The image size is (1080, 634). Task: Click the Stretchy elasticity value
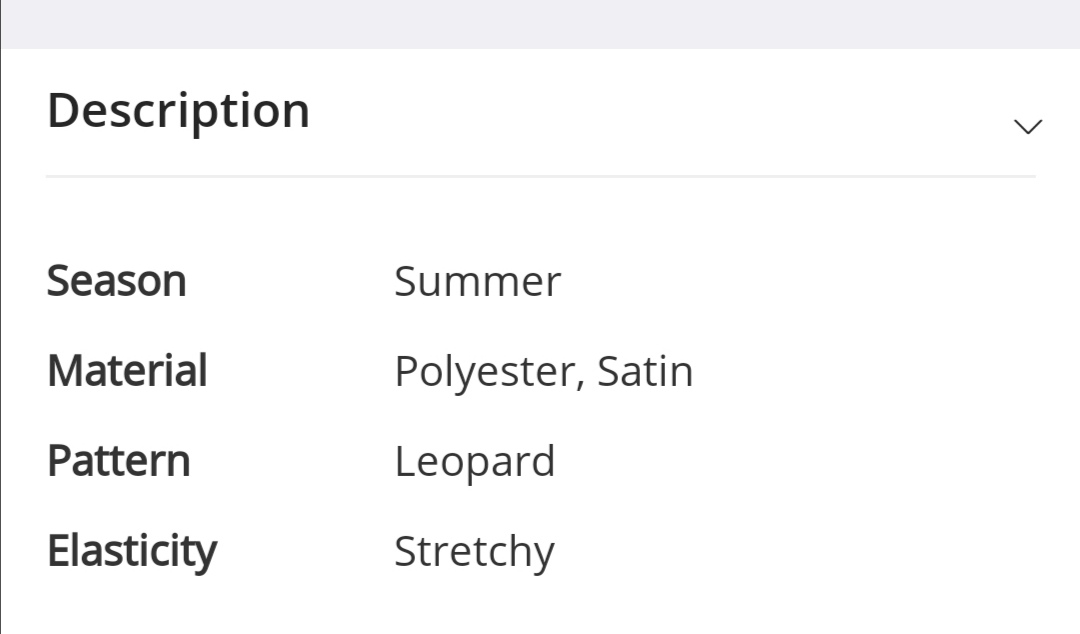tap(474, 552)
